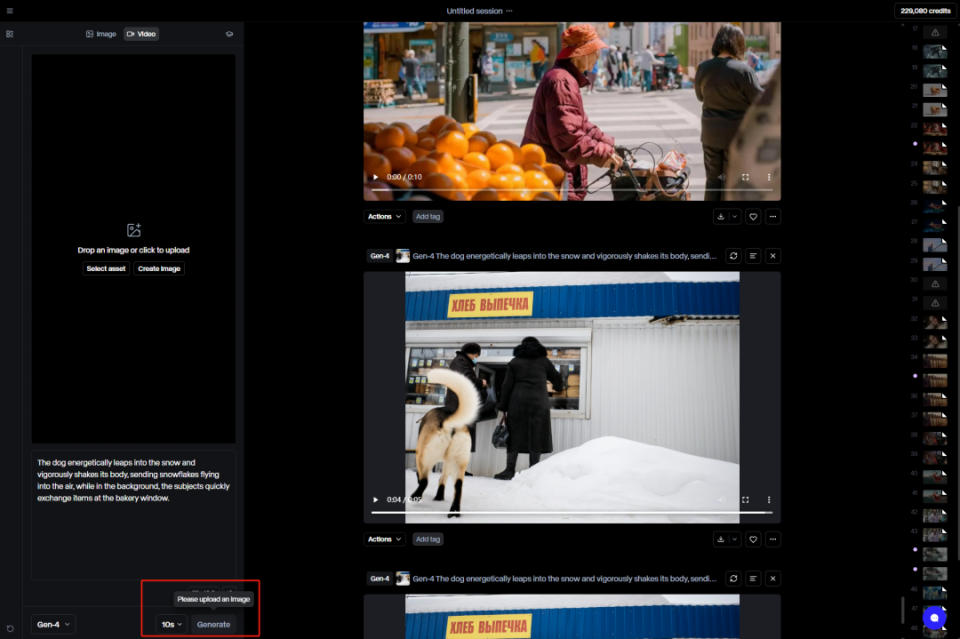Click the Select asset button
Screen dimensions: 960x639
pos(106,269)
